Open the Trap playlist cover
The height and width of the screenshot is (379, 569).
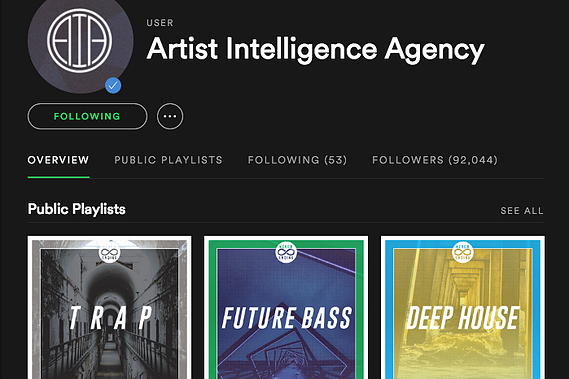(x=110, y=307)
